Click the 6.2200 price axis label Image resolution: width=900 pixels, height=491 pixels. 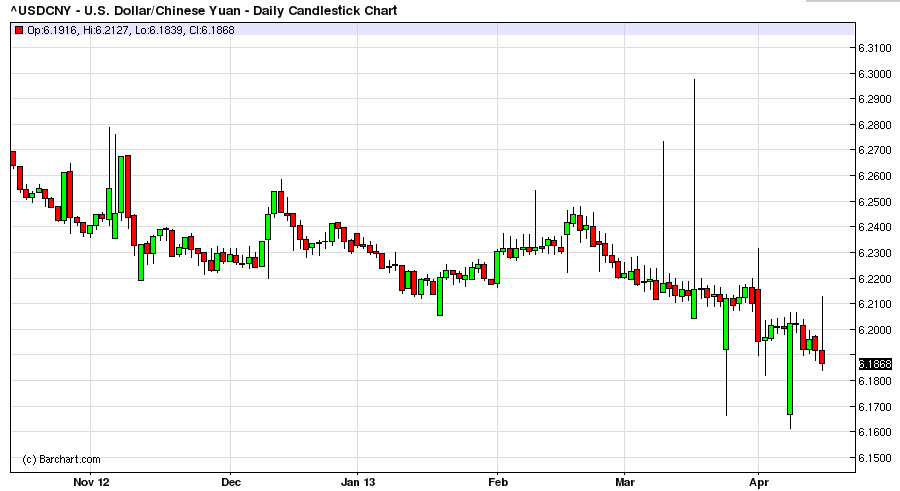click(875, 279)
